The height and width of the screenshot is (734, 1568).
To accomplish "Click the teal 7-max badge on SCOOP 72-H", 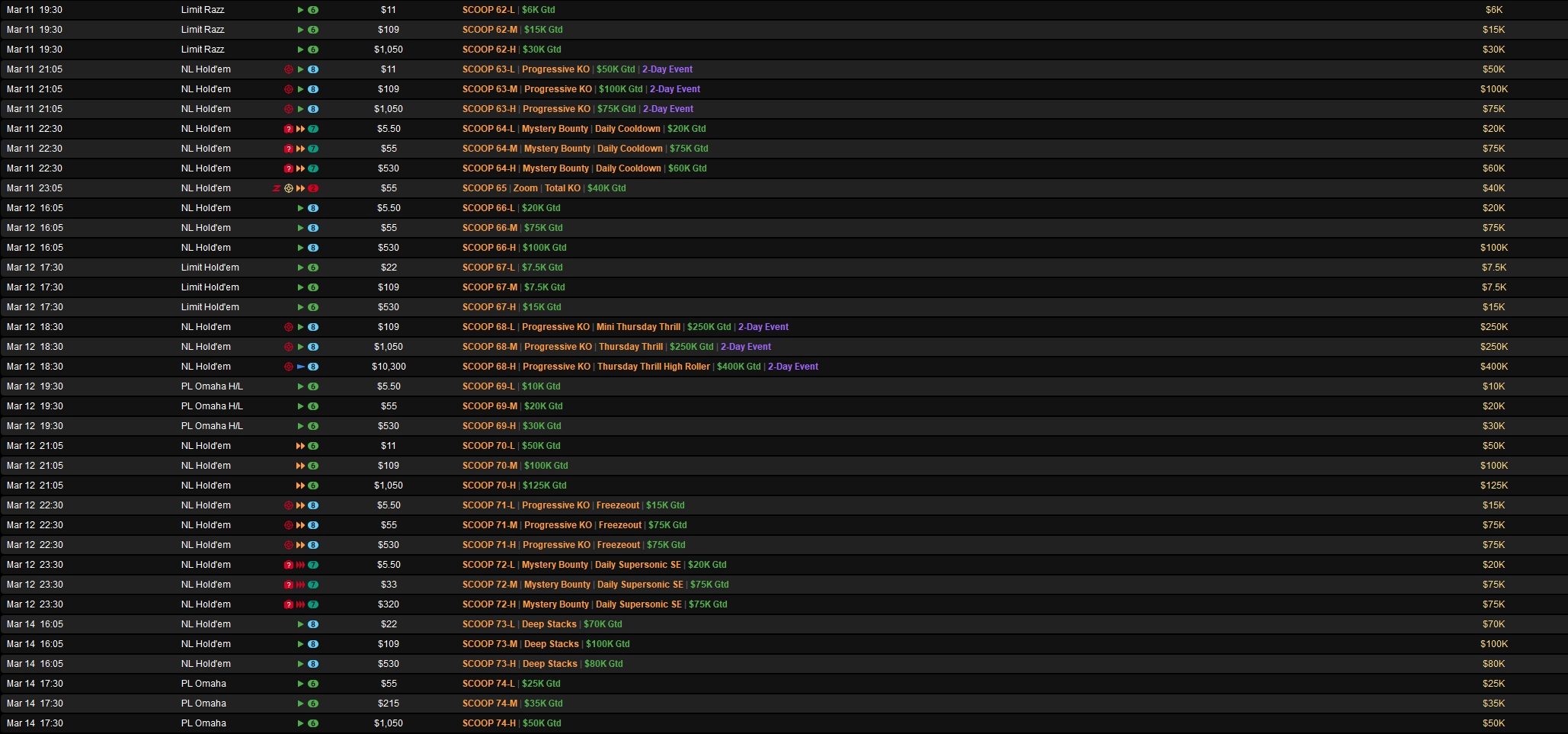I will [313, 604].
